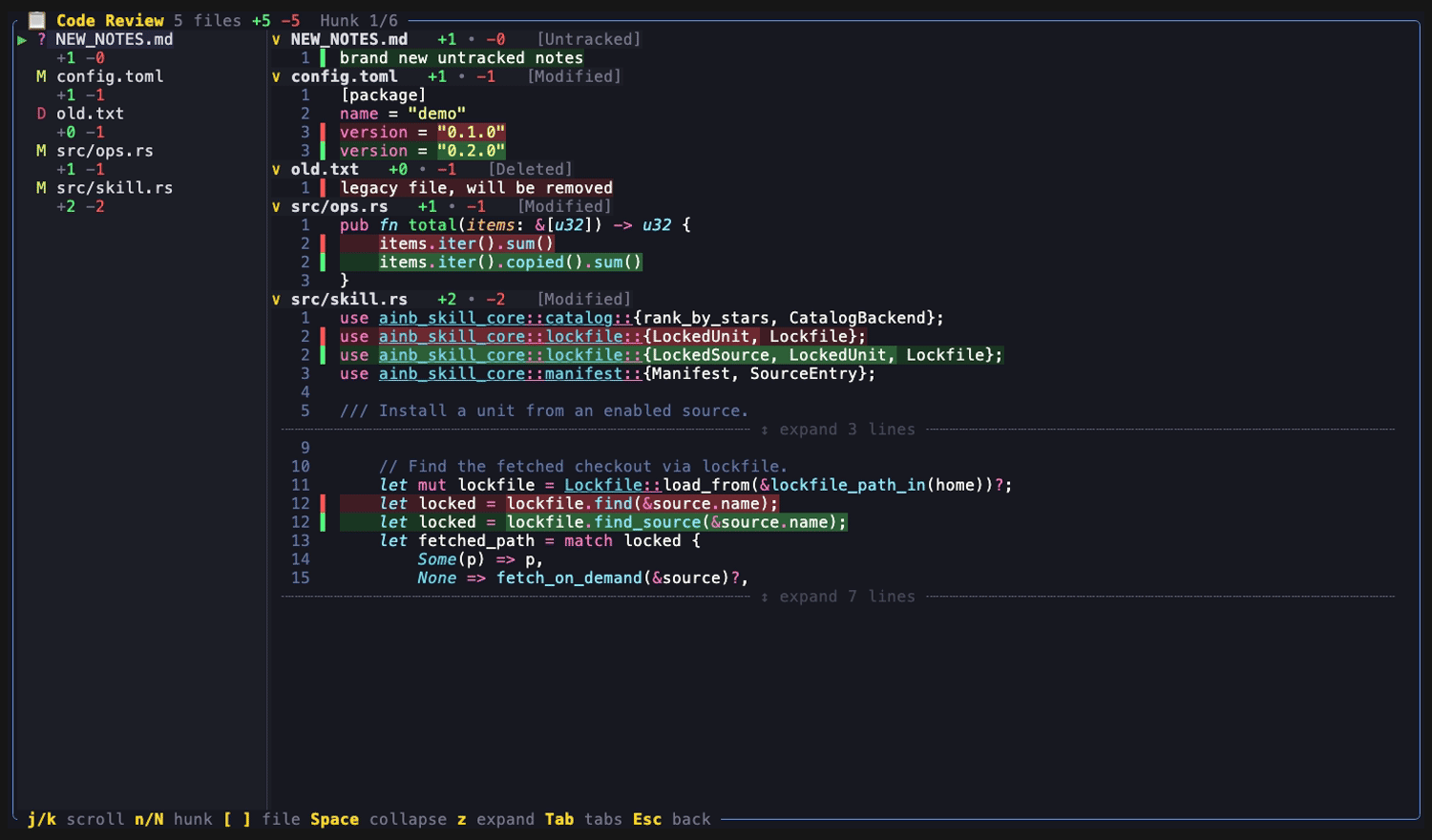Expand the 3 hidden lines
Image resolution: width=1432 pixels, height=840 pixels.
838,430
